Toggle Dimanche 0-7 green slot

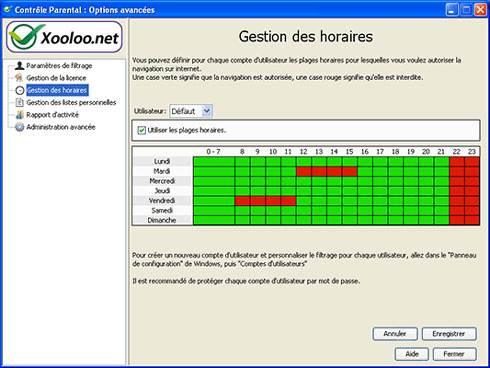[214, 220]
